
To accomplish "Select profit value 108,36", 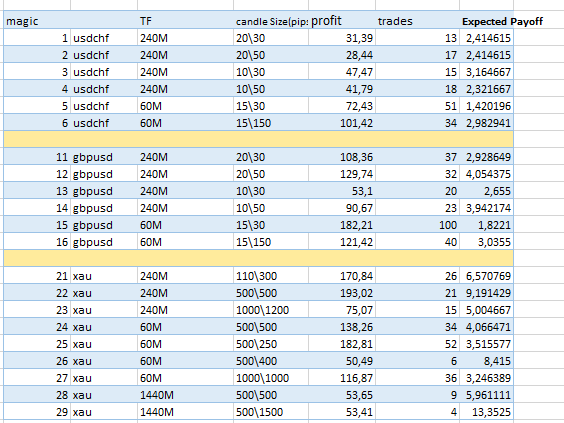I will [x=342, y=157].
